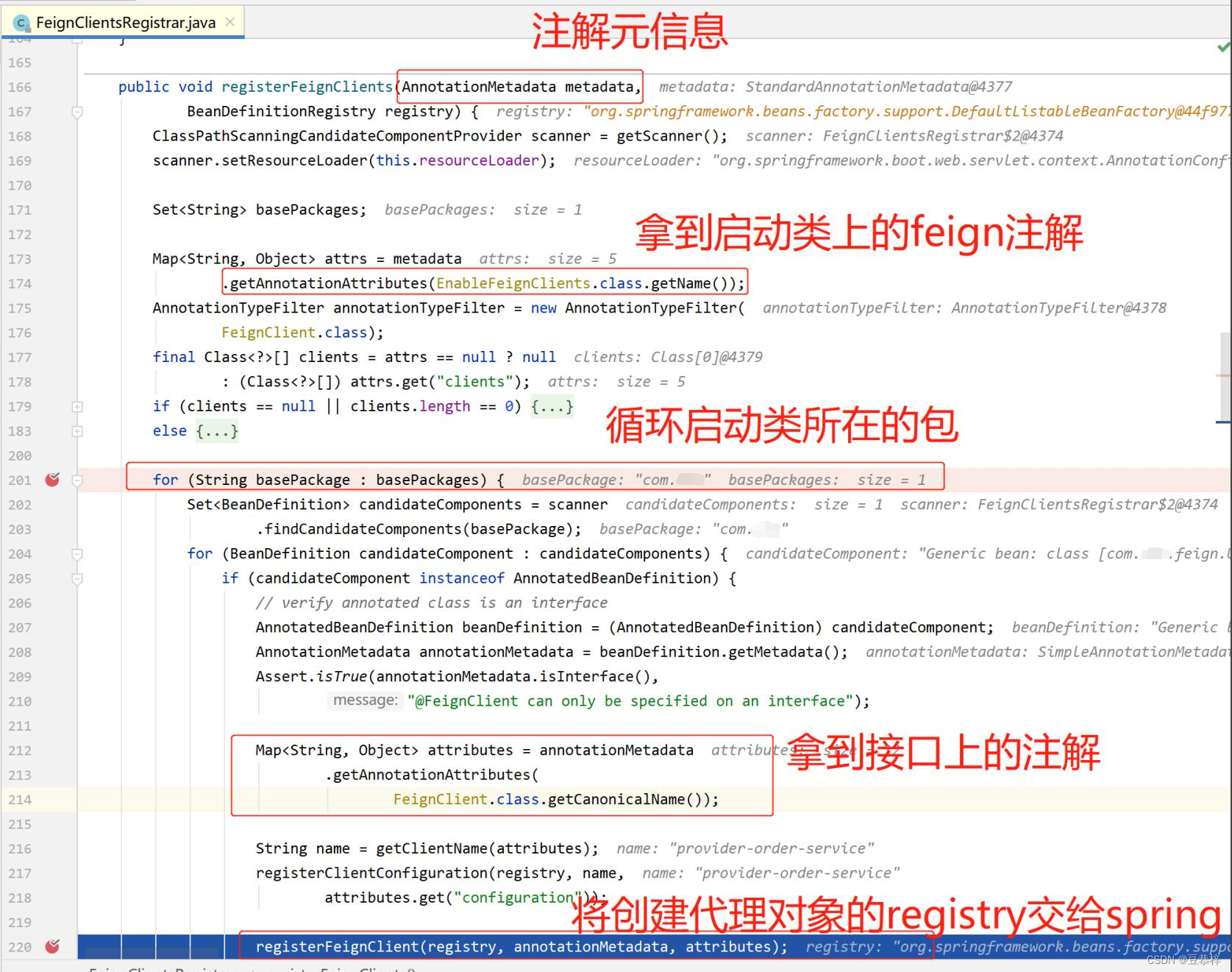Click getClientName call on line 216
Image resolution: width=1232 pixels, height=972 pixels.
pyautogui.click(x=432, y=848)
